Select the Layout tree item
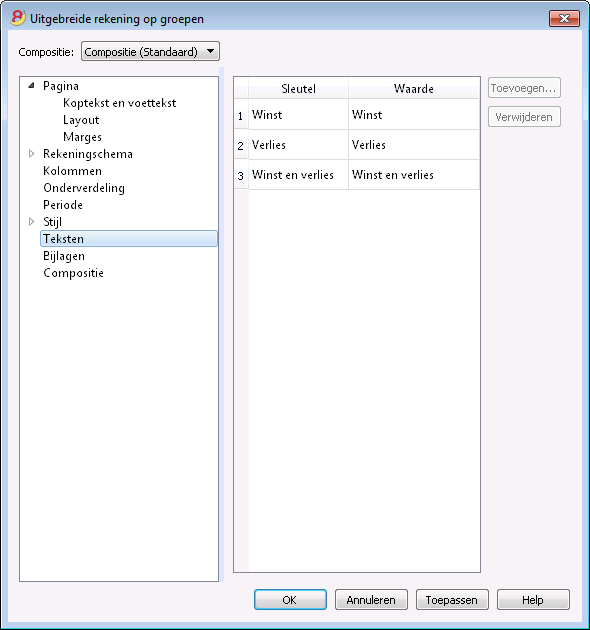The height and width of the screenshot is (630, 590). [81, 120]
